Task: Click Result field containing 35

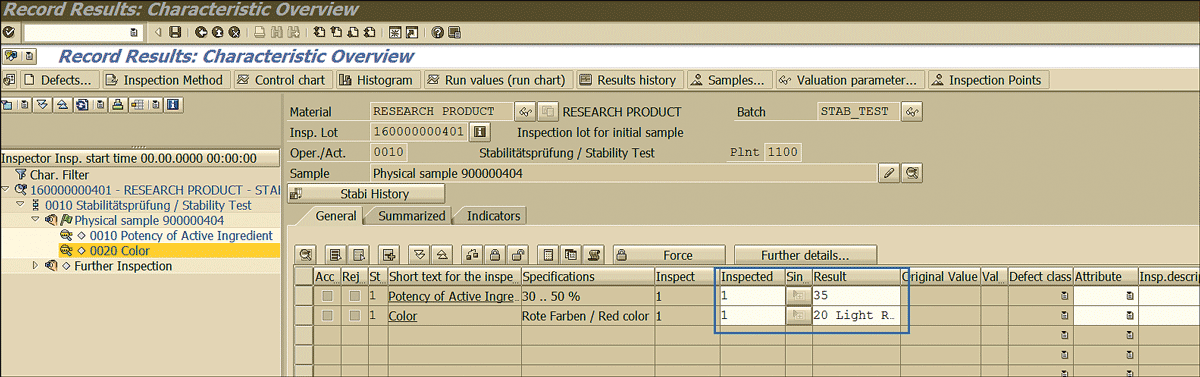Action: tap(856, 296)
